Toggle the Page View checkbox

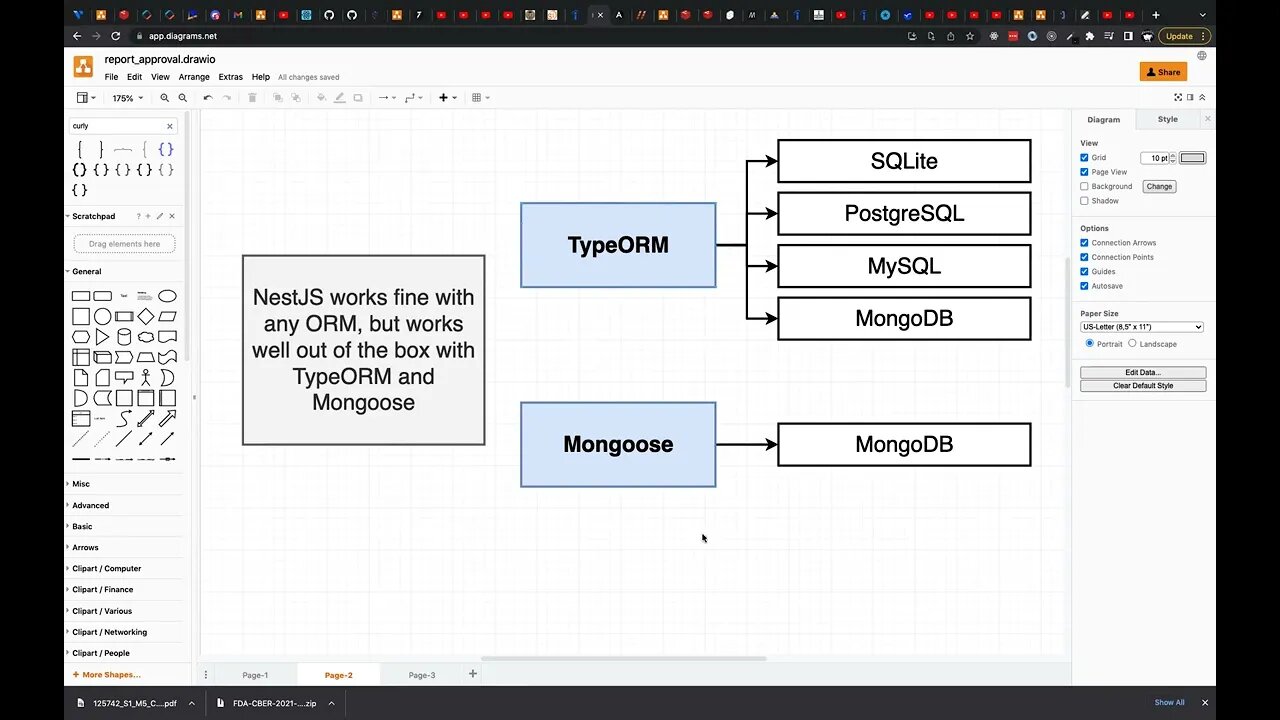1084,172
